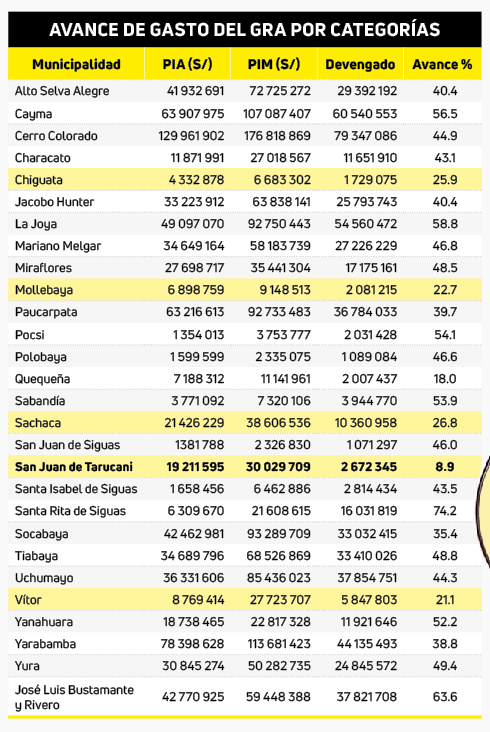Viewport: 490px width, 732px height.
Task: Select the Alto Selva Alegre row name
Action: click(x=62, y=91)
